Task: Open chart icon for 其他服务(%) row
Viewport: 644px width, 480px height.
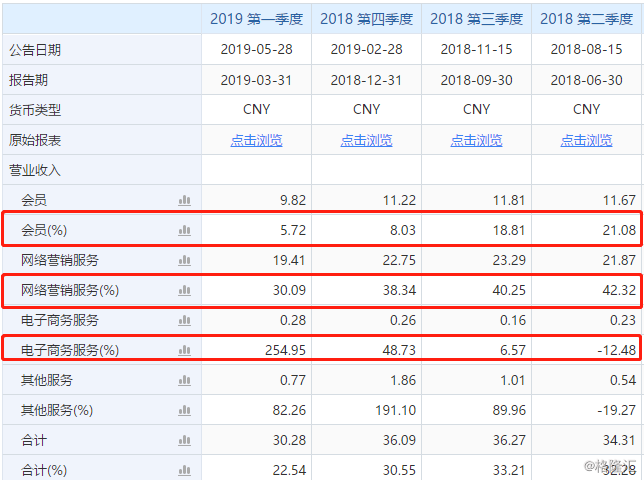Action: pos(184,410)
